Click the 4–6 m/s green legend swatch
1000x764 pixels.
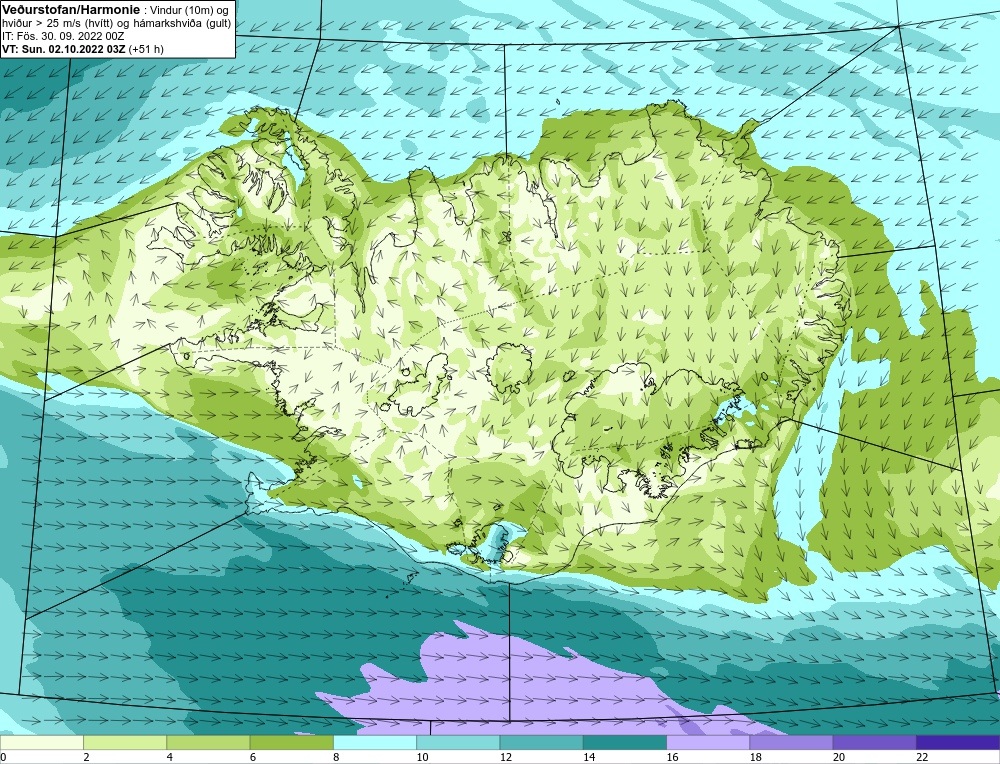(208, 742)
